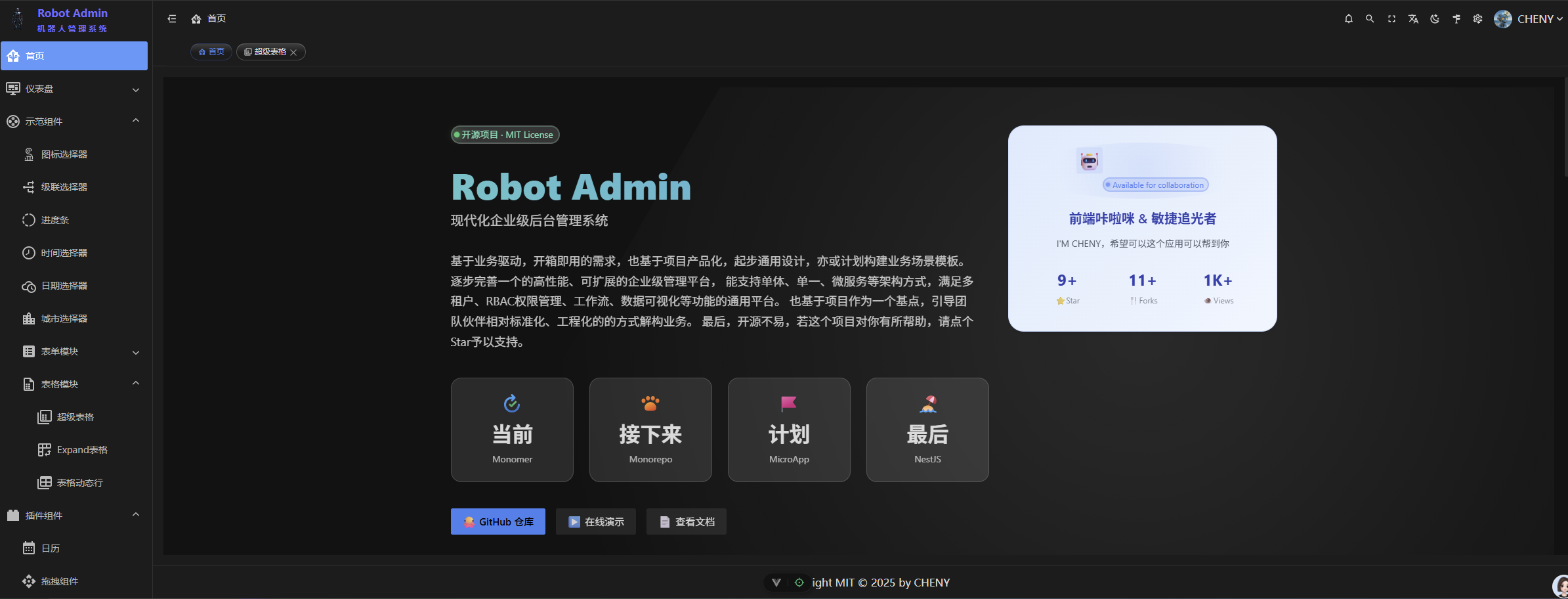The height and width of the screenshot is (599, 1568).
Task: Click the 进度条 progress circle icon
Action: 29,220
